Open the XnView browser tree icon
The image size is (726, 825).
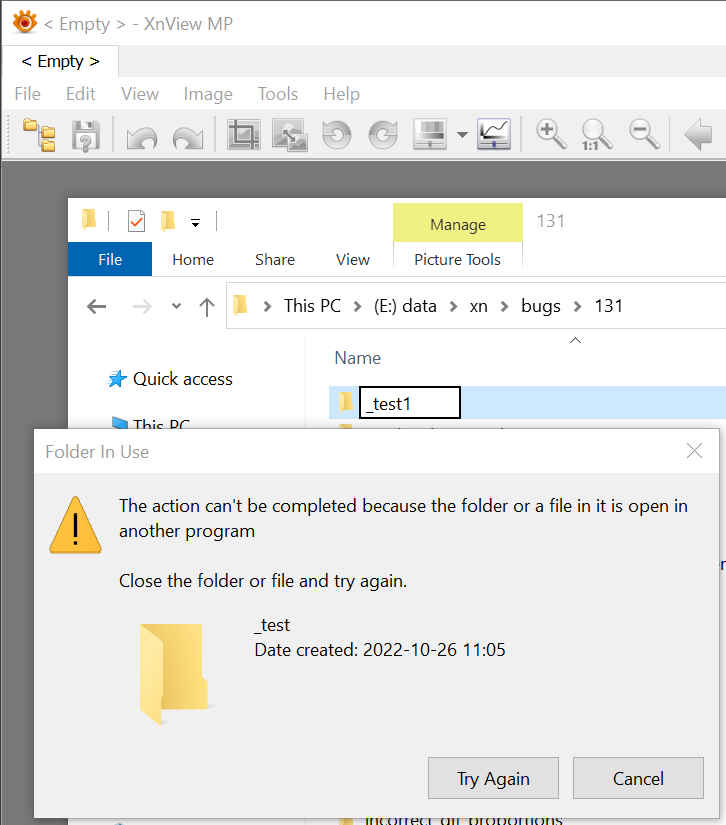click(x=40, y=134)
